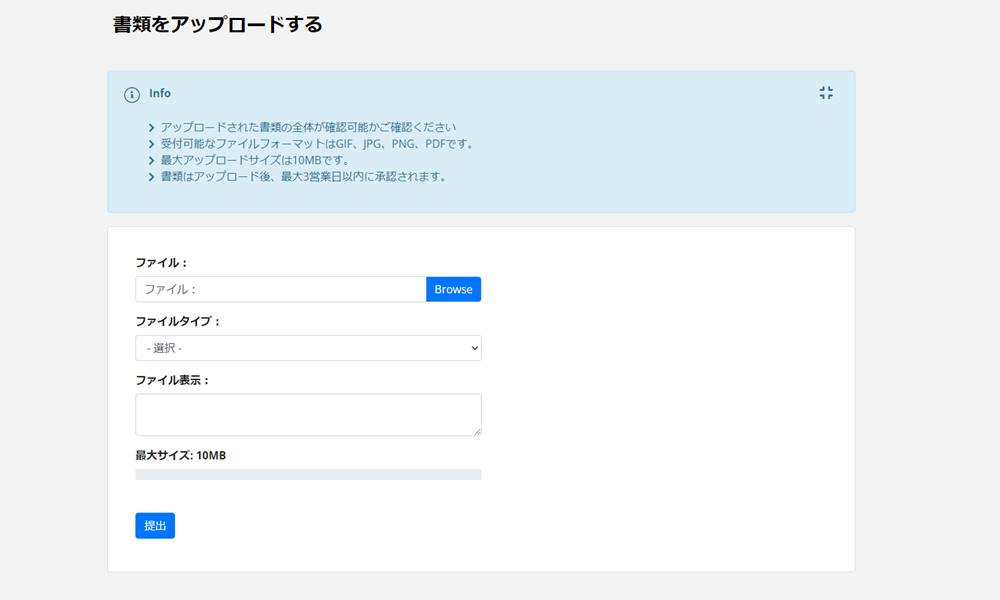The width and height of the screenshot is (1000, 600).
Task: Expand the file type combo box
Action: pyautogui.click(x=307, y=348)
